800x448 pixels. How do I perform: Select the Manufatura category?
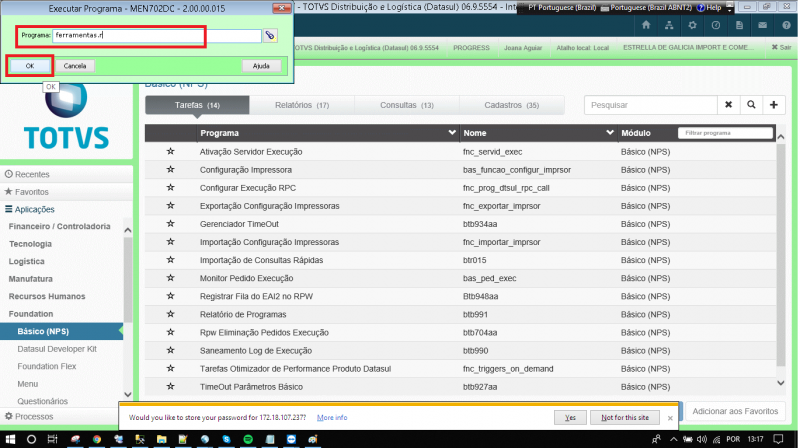31,279
